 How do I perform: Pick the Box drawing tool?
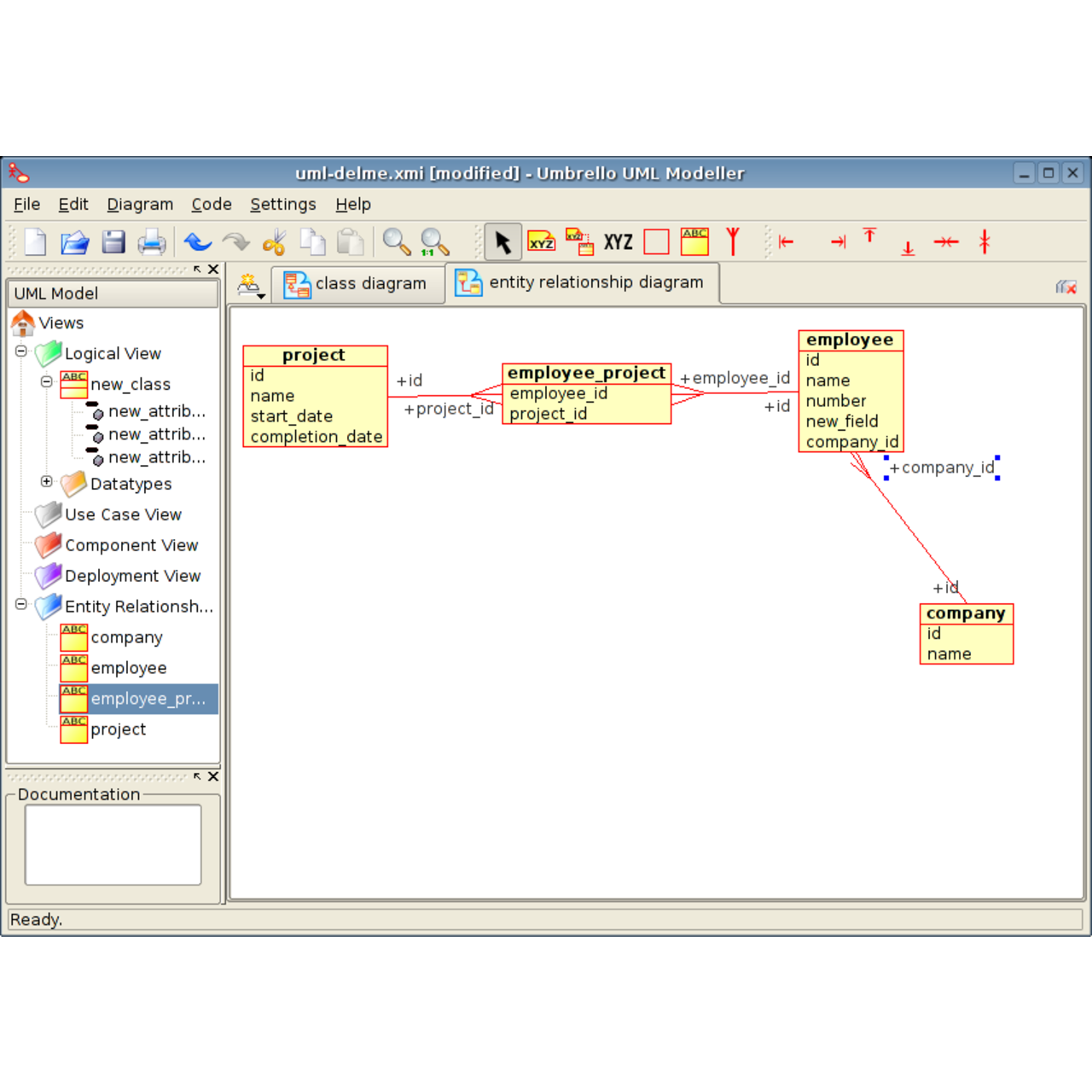point(656,241)
